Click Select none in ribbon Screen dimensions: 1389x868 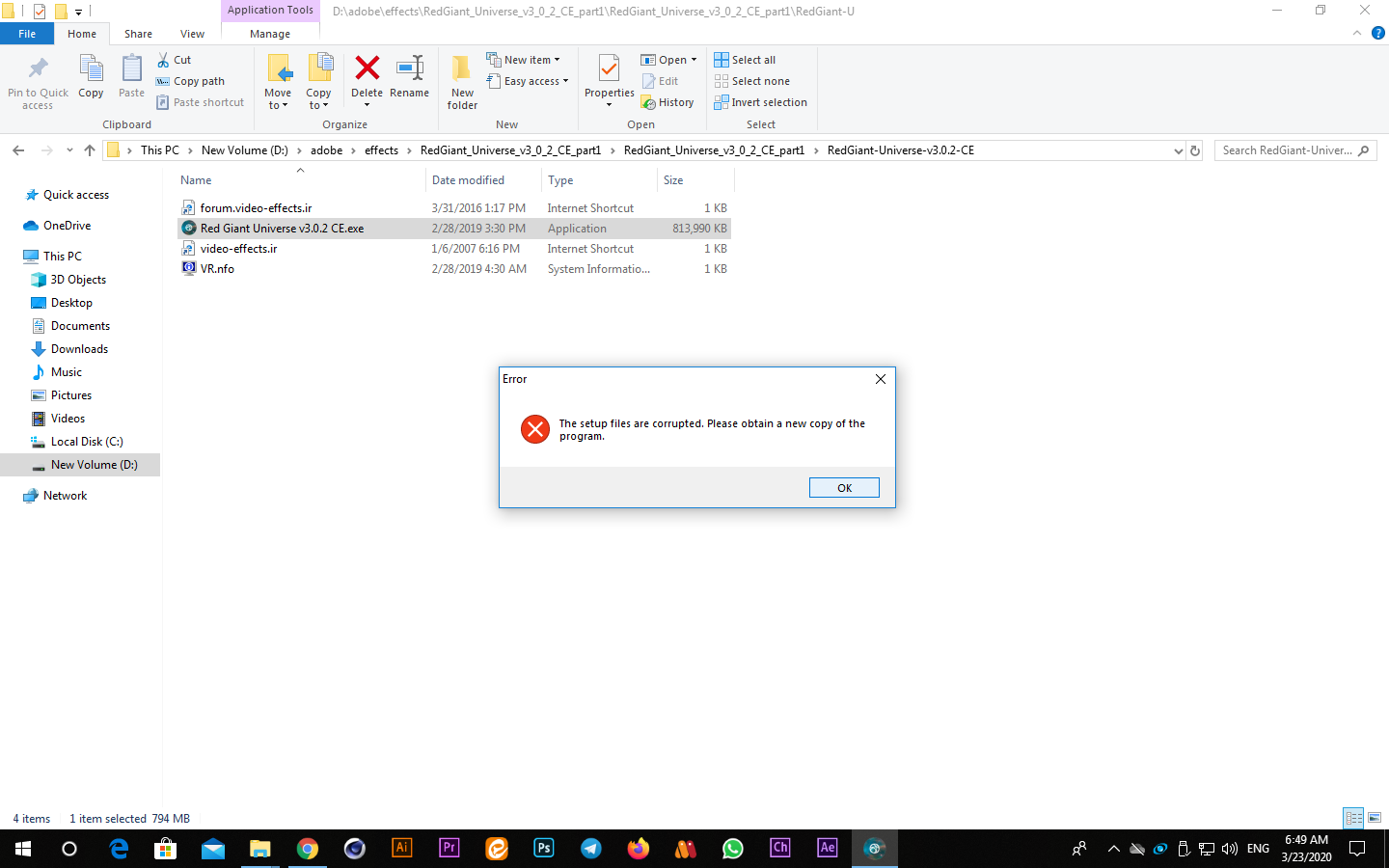coord(751,81)
